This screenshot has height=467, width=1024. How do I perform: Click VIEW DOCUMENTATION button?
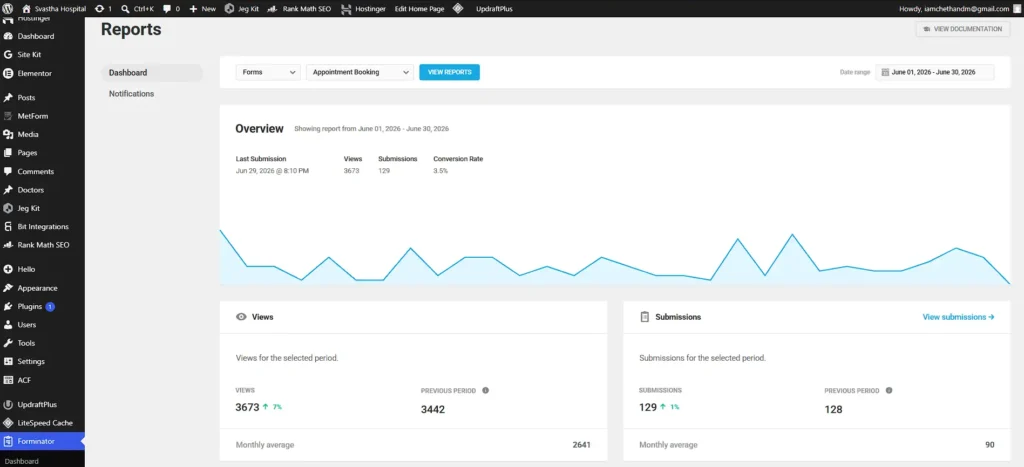(x=963, y=29)
